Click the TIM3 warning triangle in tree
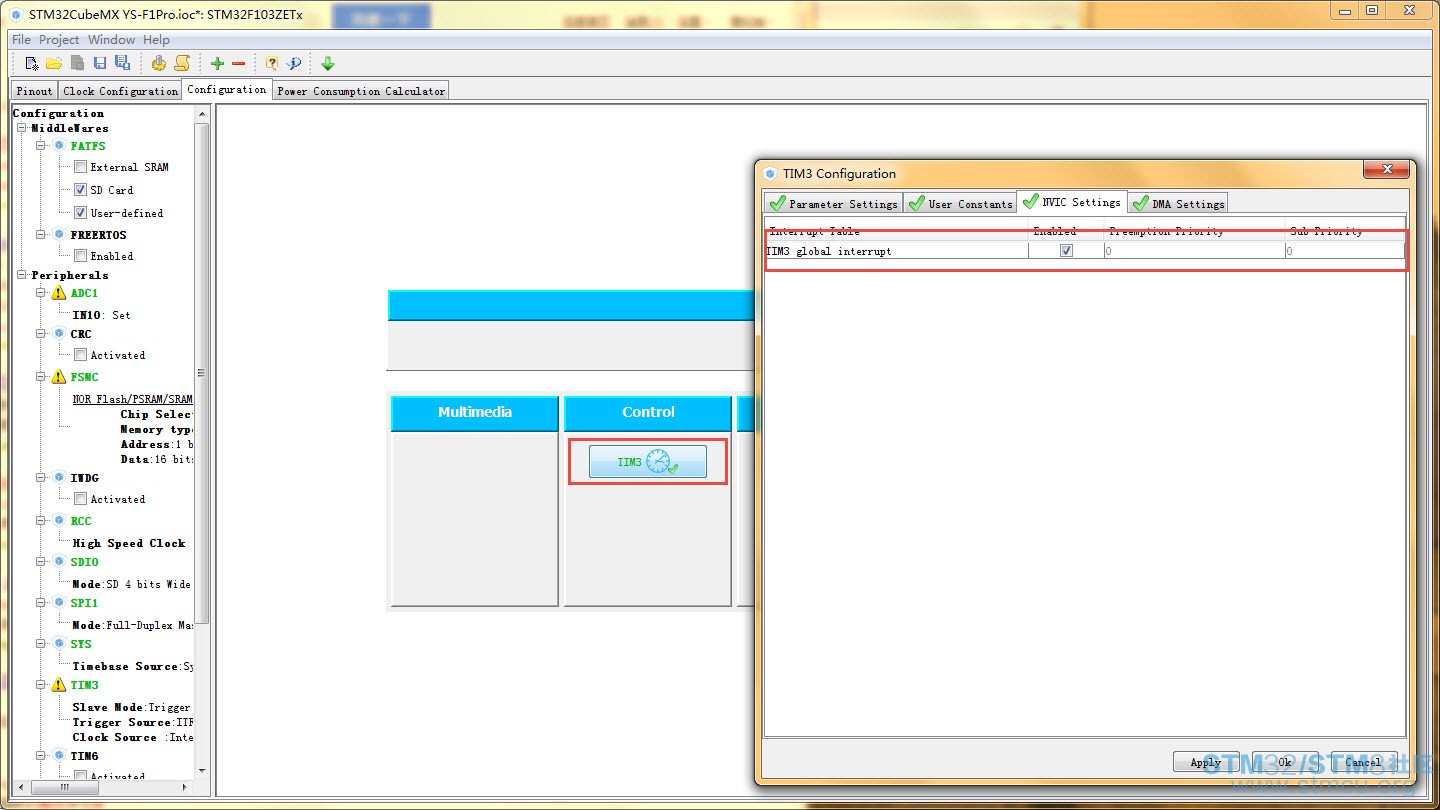 coord(59,685)
